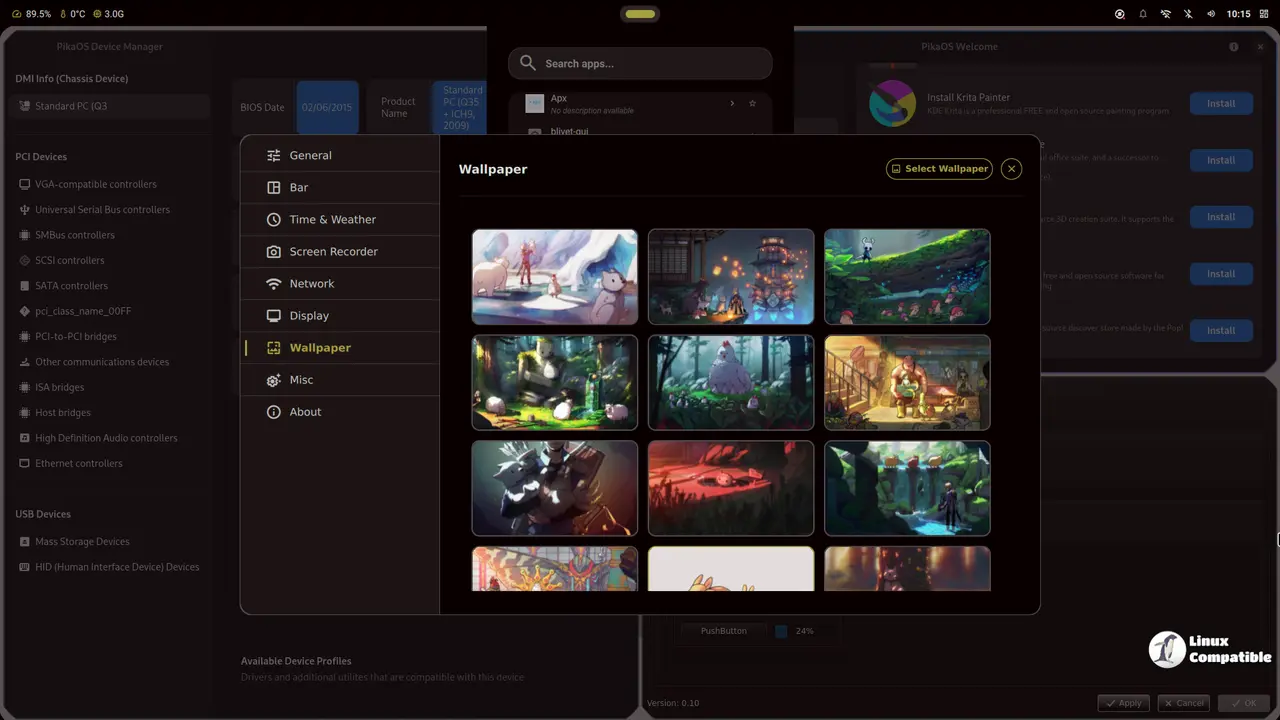Select the red field wallpaper thumbnail
Screen dimensions: 1280x720
[730, 489]
